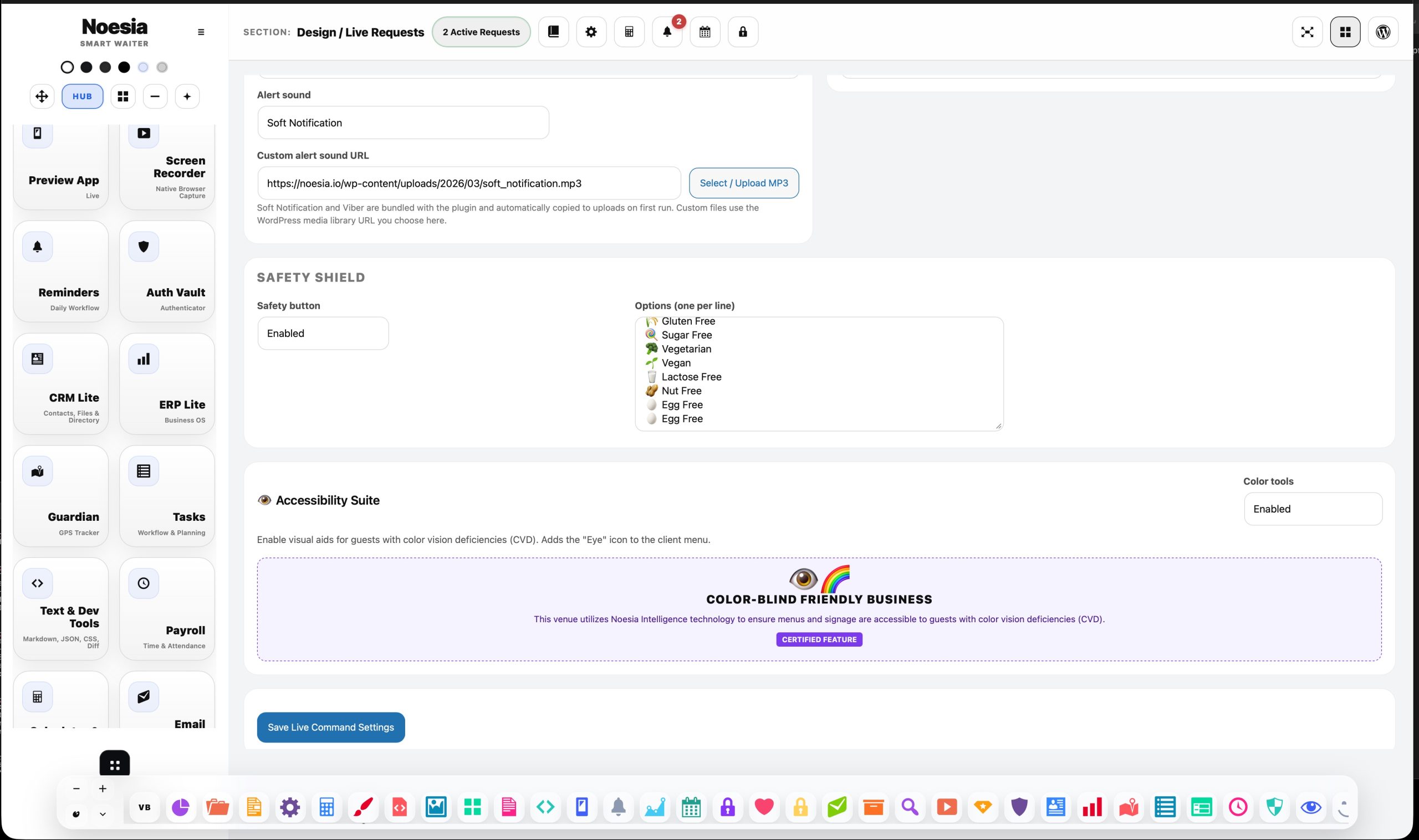
Task: Click the hamburger menu next to Noesia
Action: pos(201,32)
